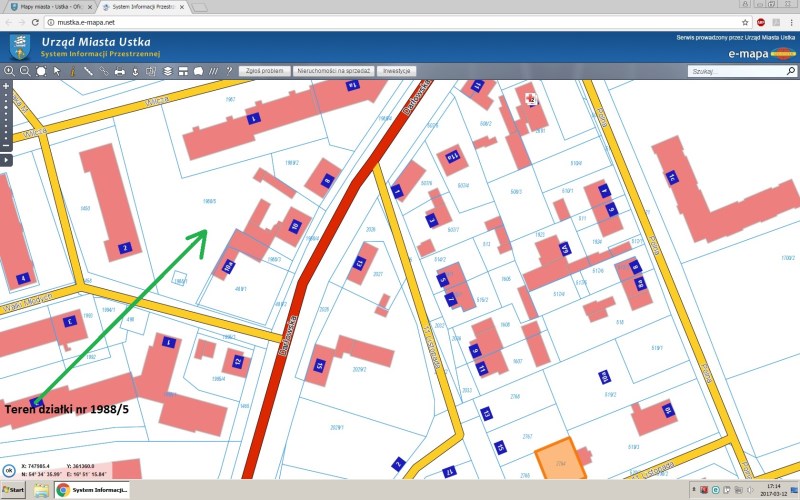Click building marker 15 near Darłowska

(x=319, y=365)
